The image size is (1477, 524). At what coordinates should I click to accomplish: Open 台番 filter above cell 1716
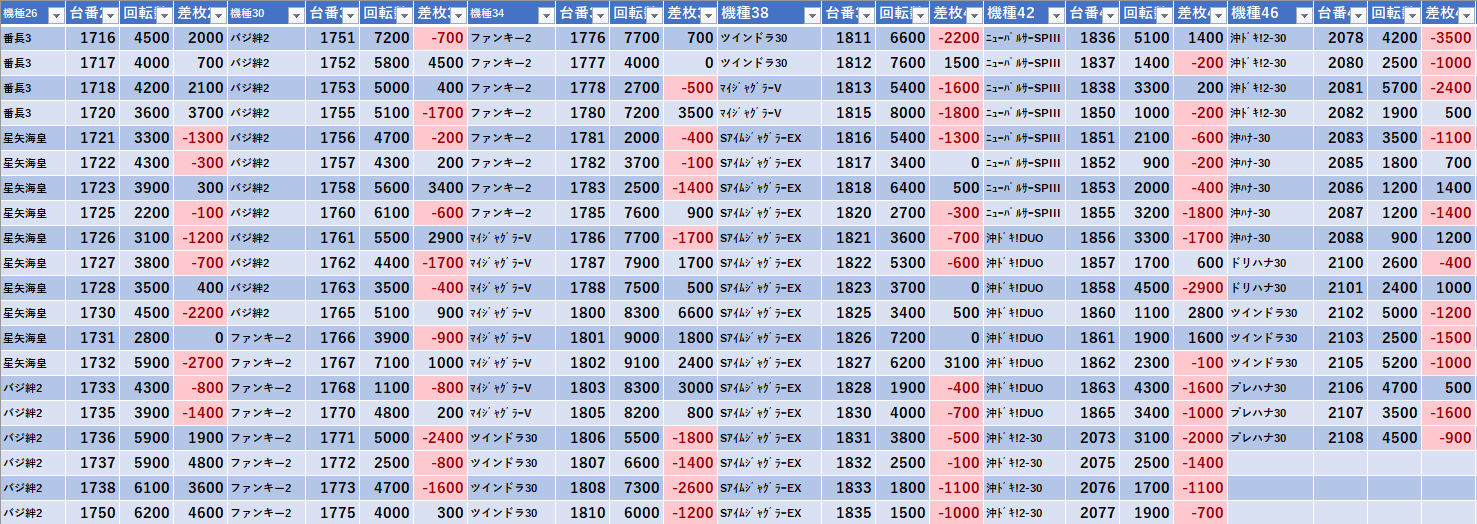coord(110,15)
